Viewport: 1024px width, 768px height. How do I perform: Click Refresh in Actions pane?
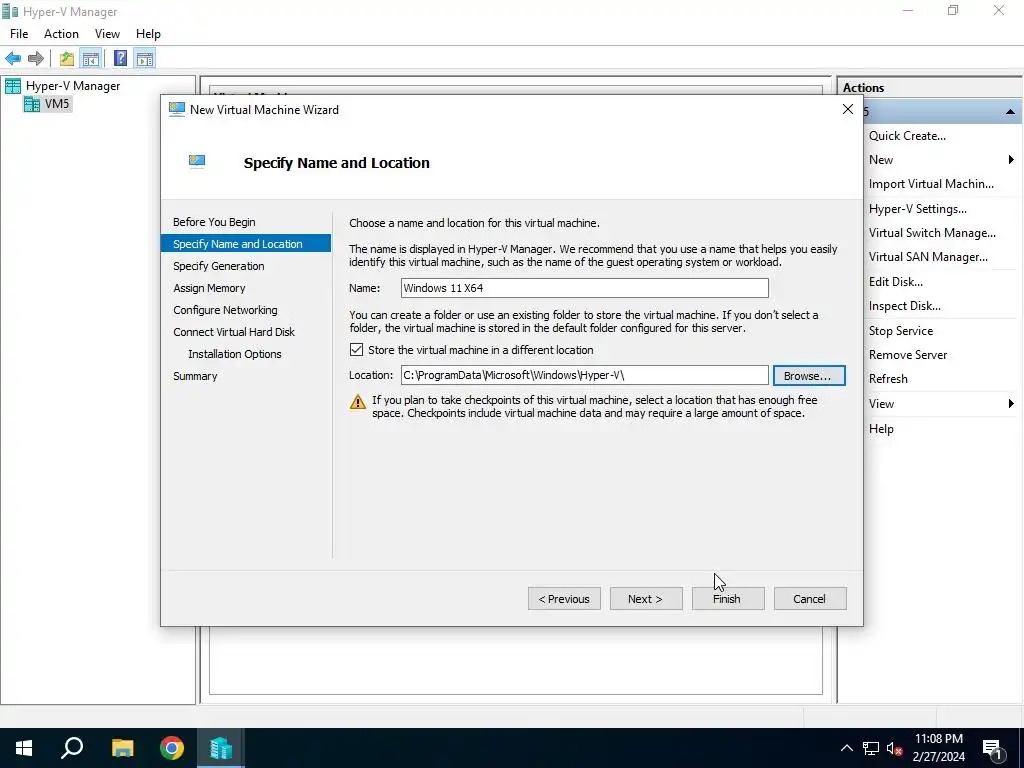click(888, 379)
